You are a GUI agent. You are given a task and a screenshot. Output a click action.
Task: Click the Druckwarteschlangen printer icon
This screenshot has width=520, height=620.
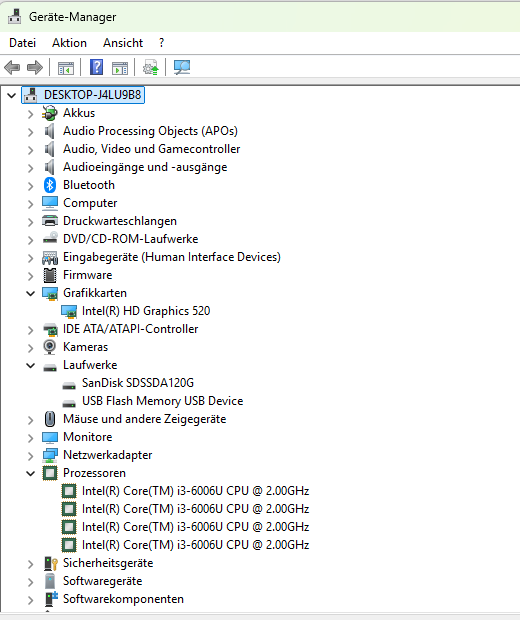click(x=50, y=221)
